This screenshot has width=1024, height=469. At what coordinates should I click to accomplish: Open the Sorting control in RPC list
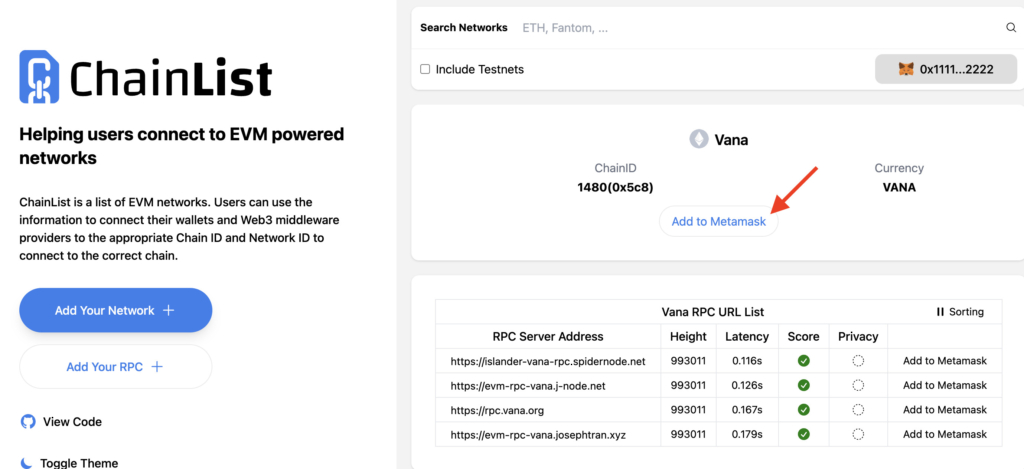pos(960,312)
